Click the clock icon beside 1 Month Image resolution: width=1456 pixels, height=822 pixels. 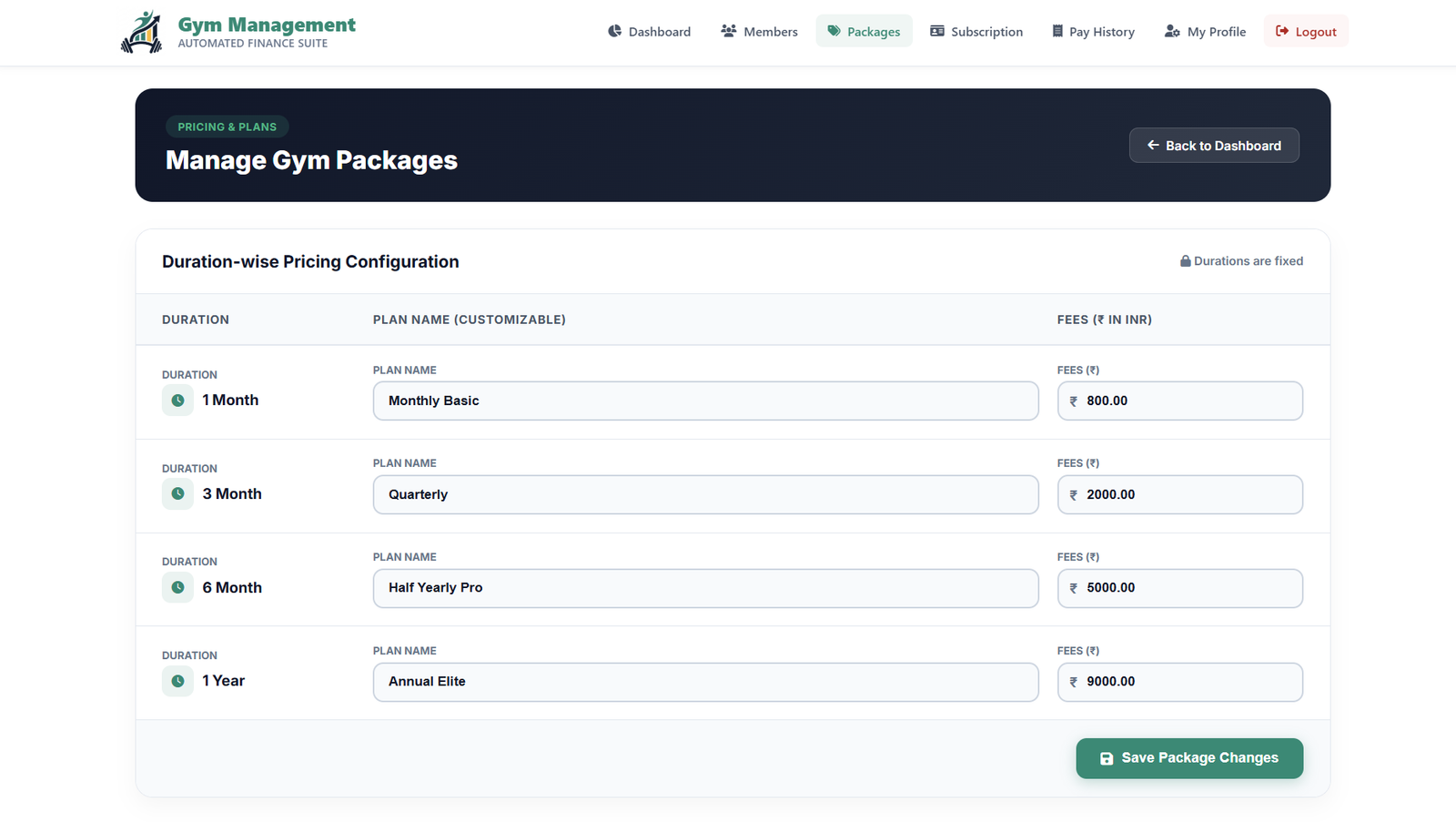177,401
